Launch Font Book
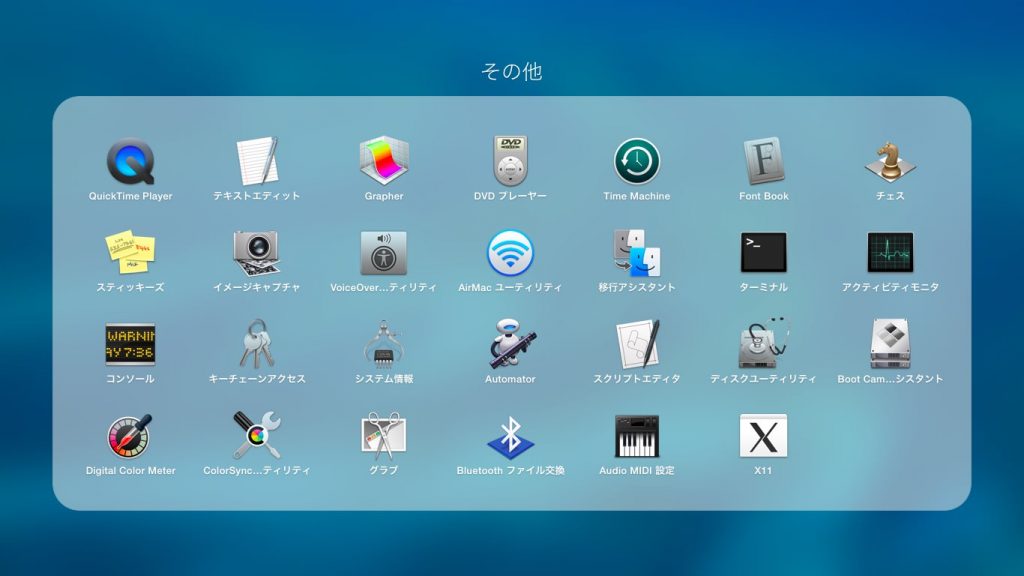1024x576 pixels. point(763,161)
